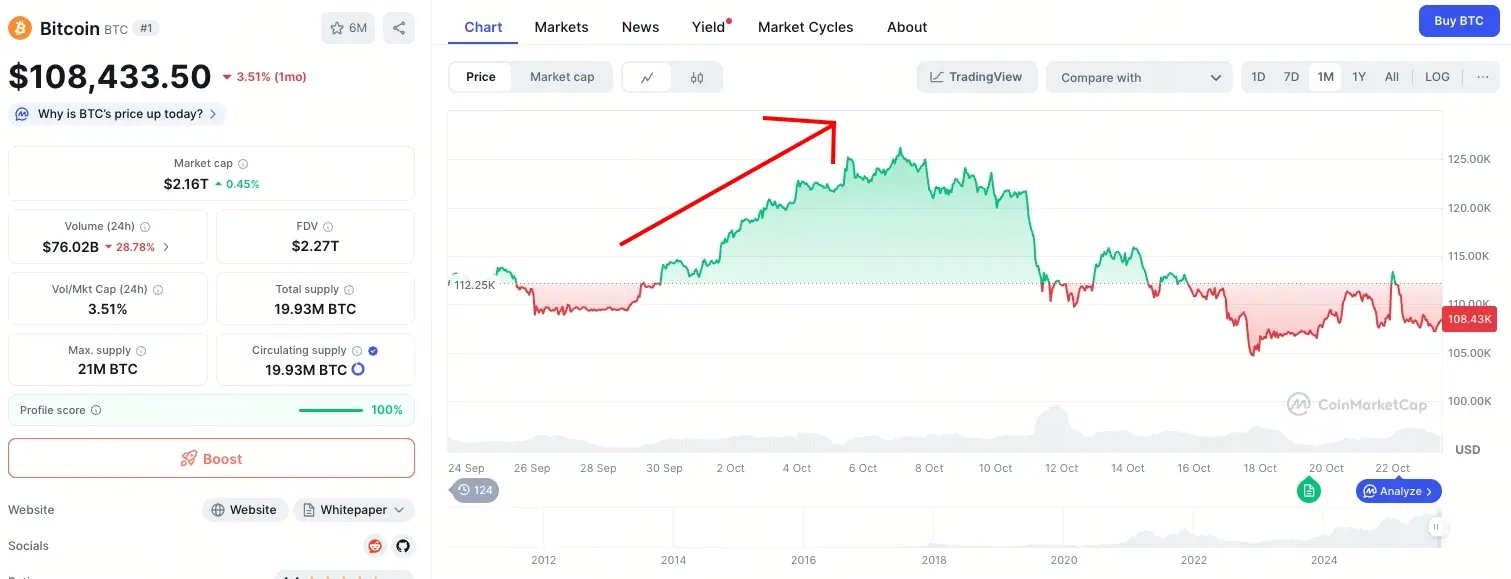Open the Markets tab
The height and width of the screenshot is (579, 1511).
click(x=561, y=27)
